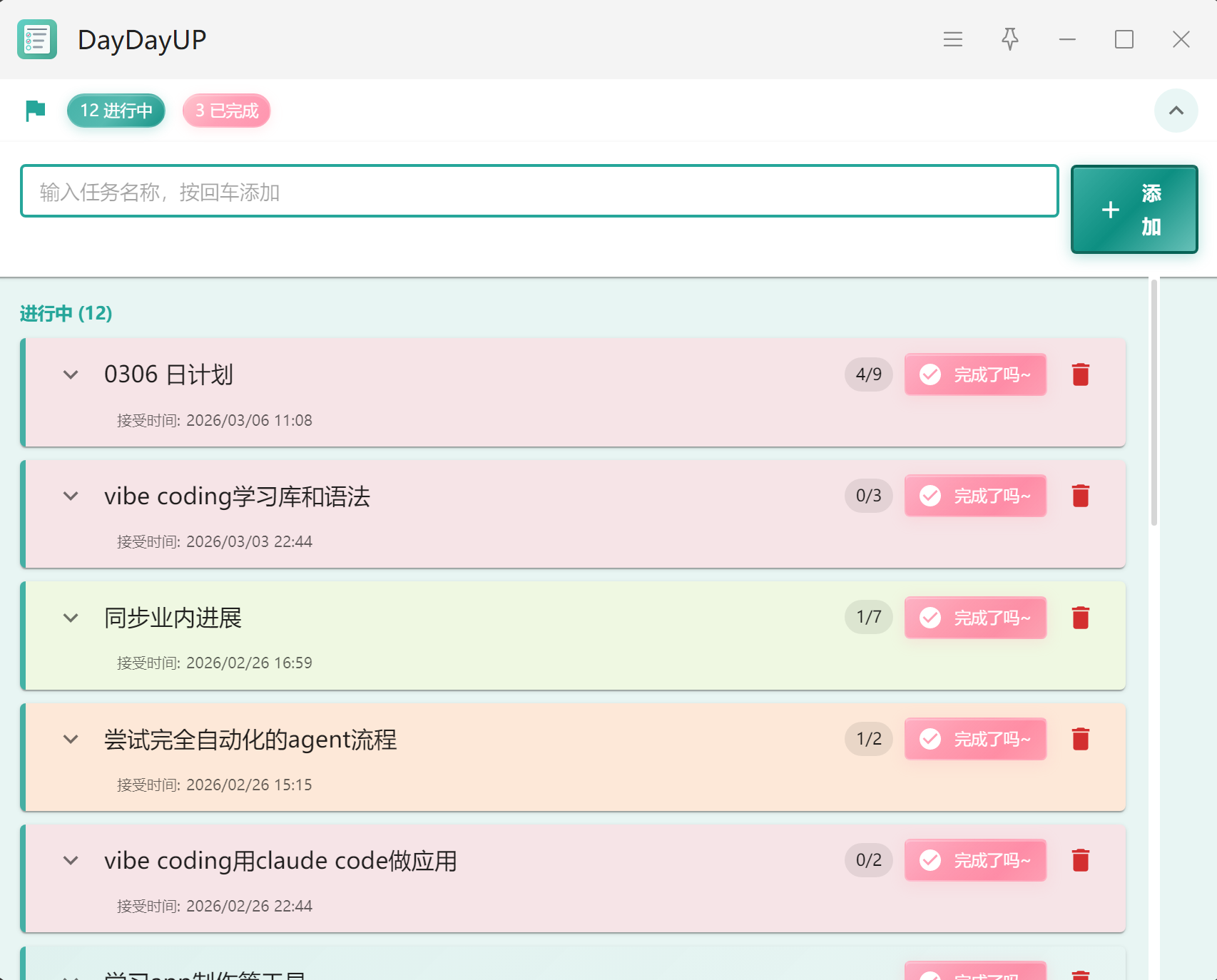This screenshot has width=1217, height=980.
Task: Mark vibe coding用claude code做应用 as done
Action: point(974,860)
